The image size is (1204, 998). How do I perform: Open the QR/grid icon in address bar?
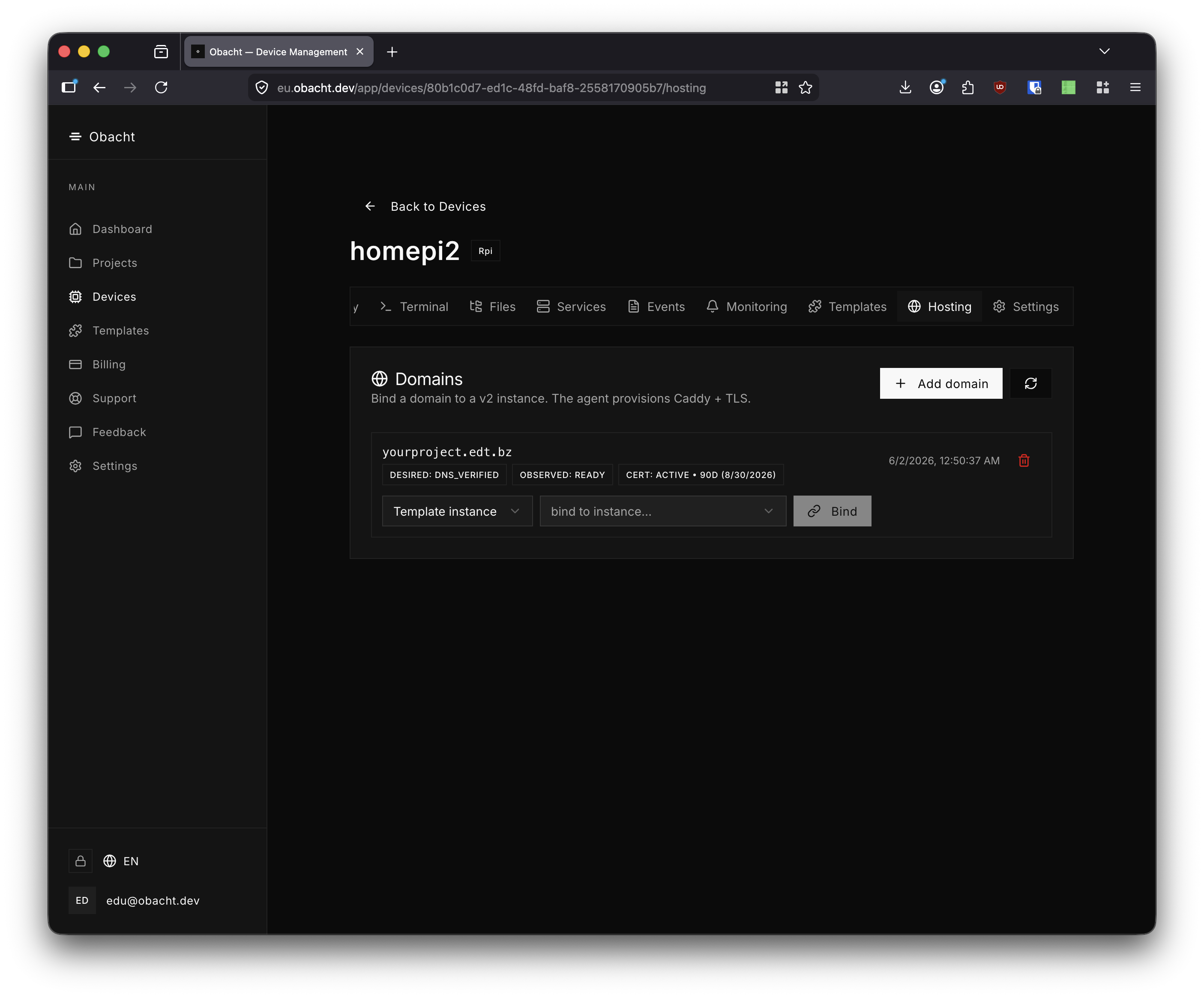781,87
